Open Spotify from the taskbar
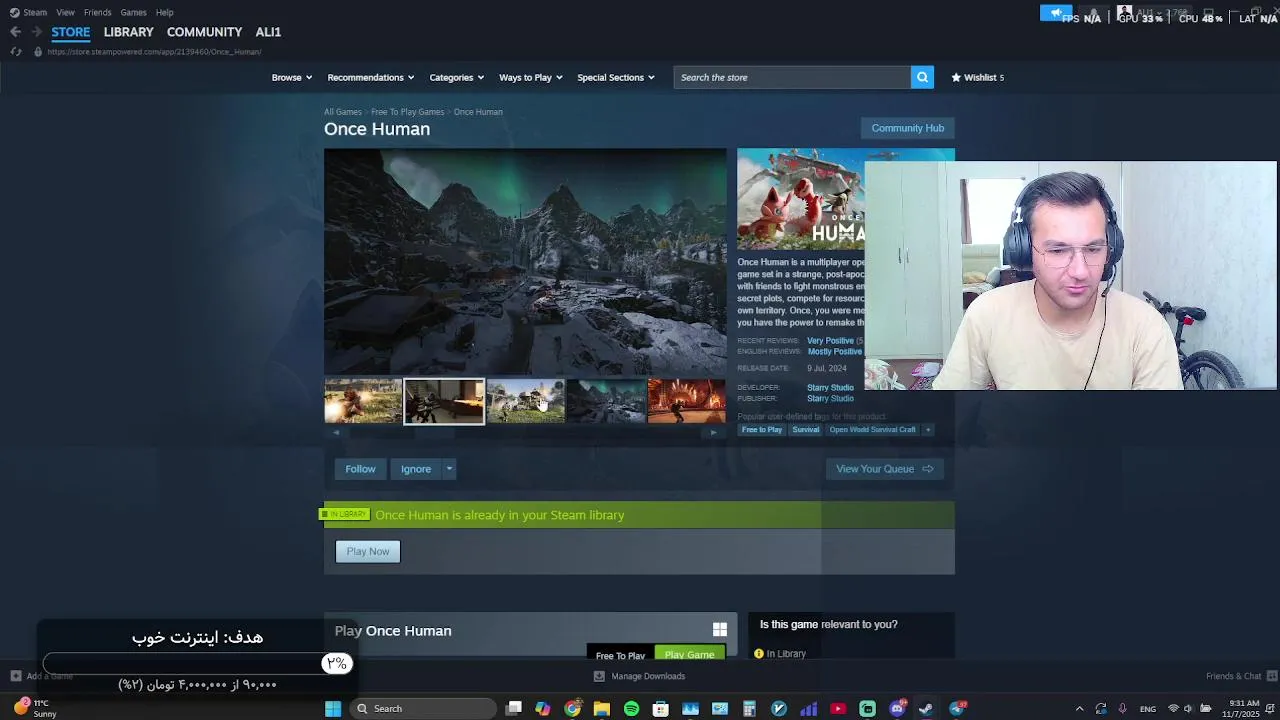 coord(631,709)
